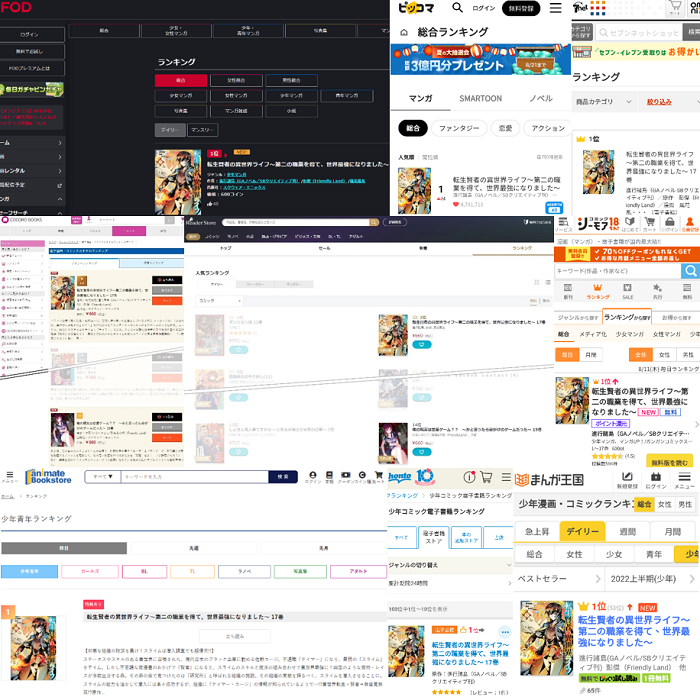Expand 集計期間 row in honto
Image resolution: width=700 pixels, height=697 pixels.
coord(450,583)
